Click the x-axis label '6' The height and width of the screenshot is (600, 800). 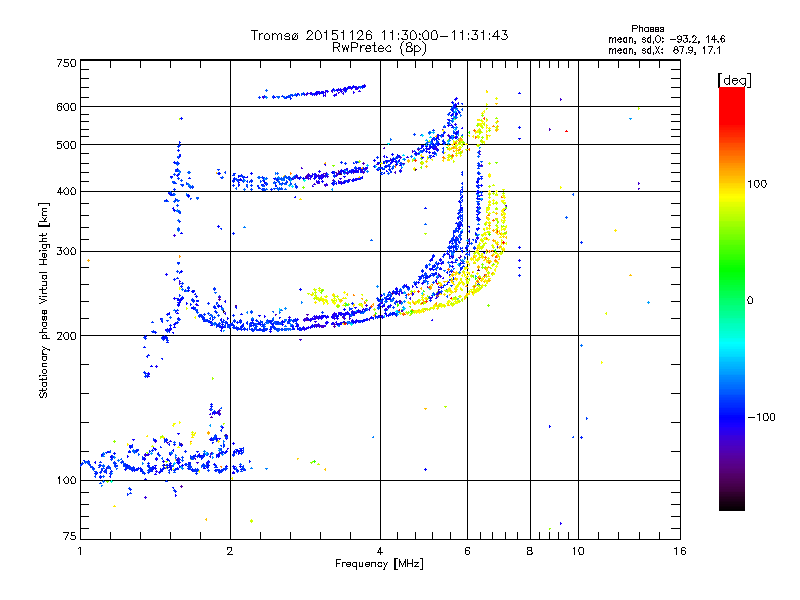[x=467, y=551]
